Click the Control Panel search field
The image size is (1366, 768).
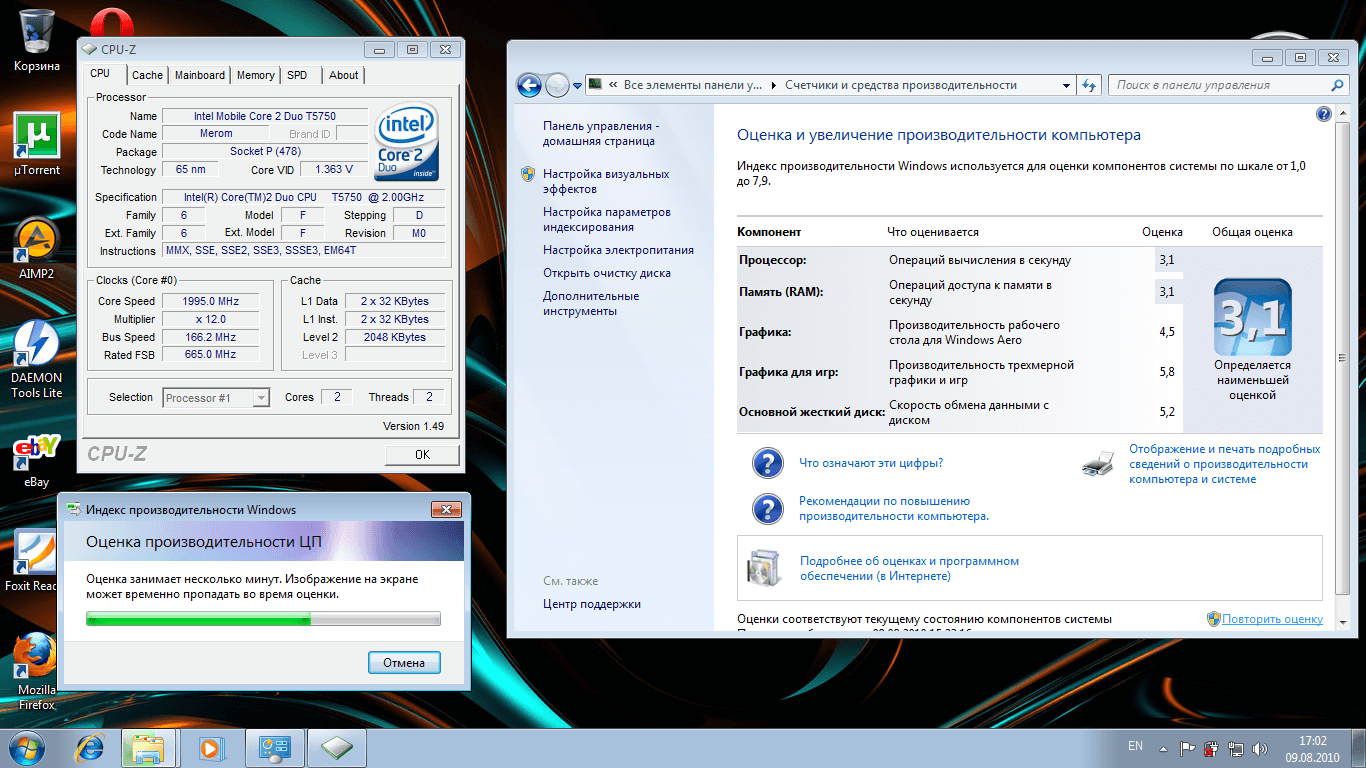[1220, 86]
